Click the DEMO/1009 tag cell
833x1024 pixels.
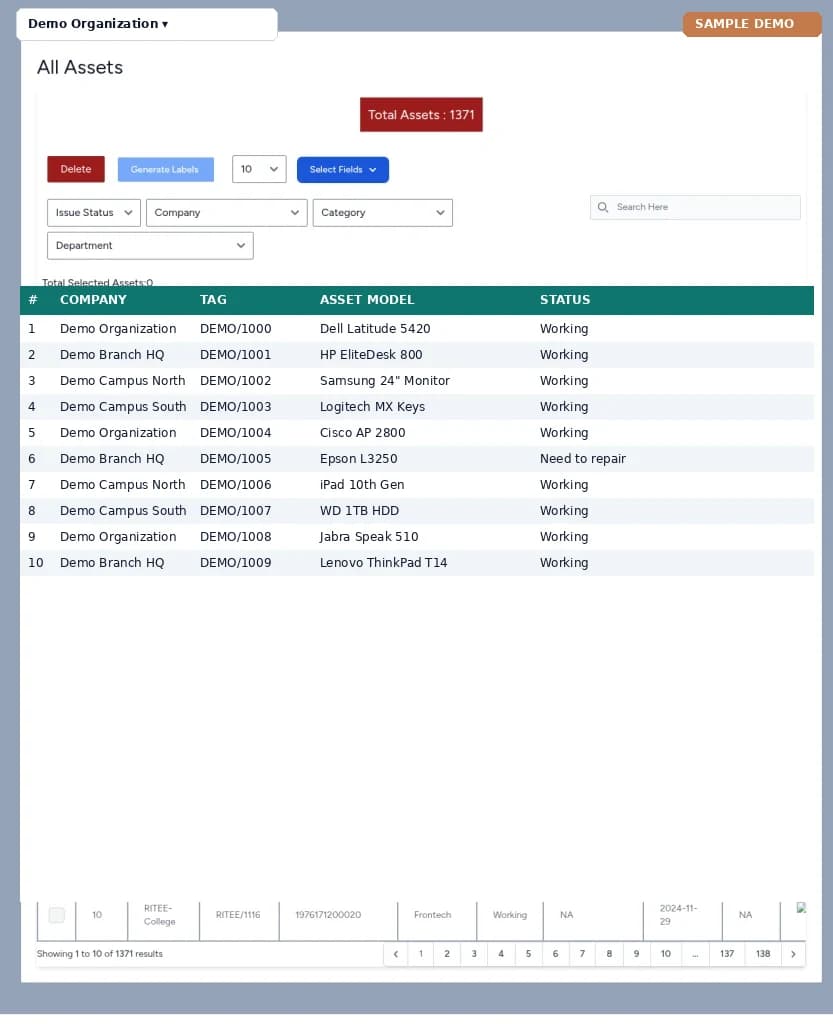(236, 563)
